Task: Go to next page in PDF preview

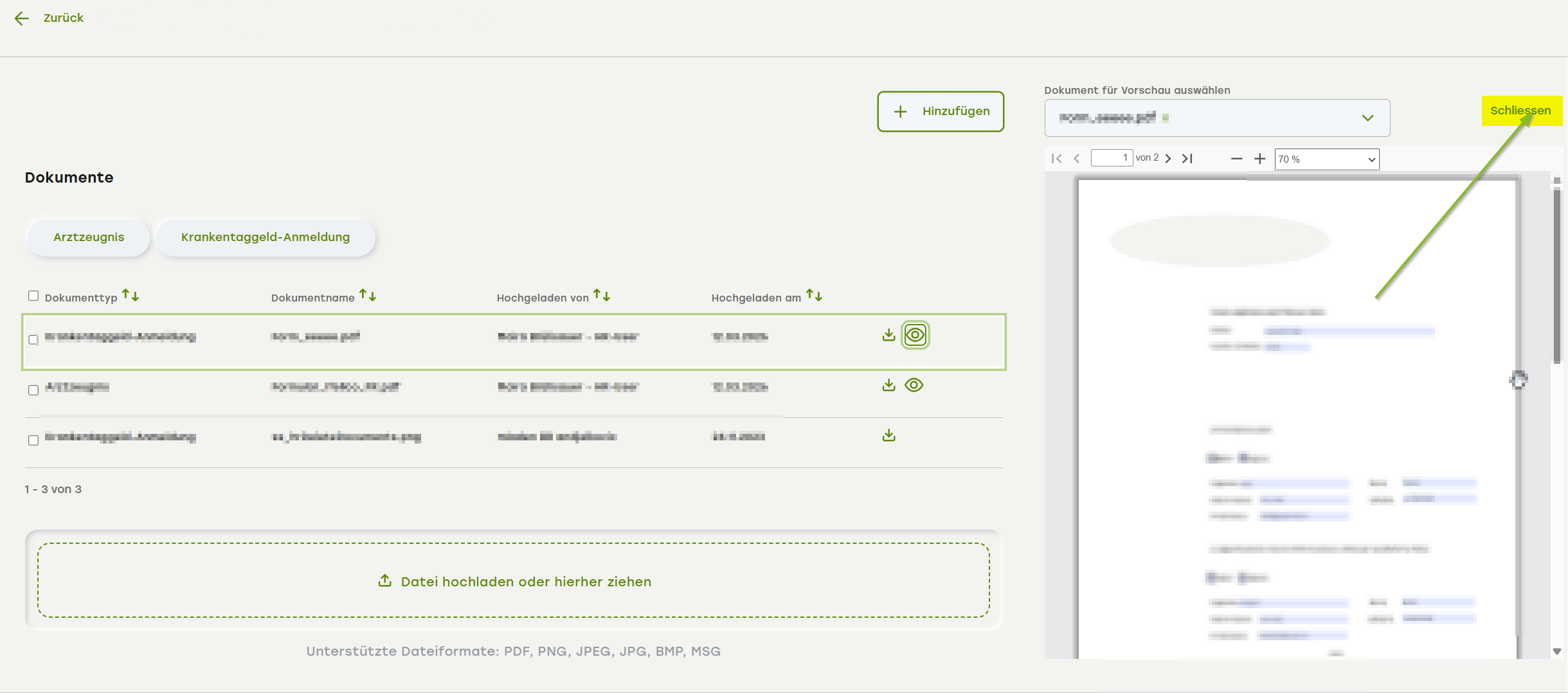Action: point(1168,159)
